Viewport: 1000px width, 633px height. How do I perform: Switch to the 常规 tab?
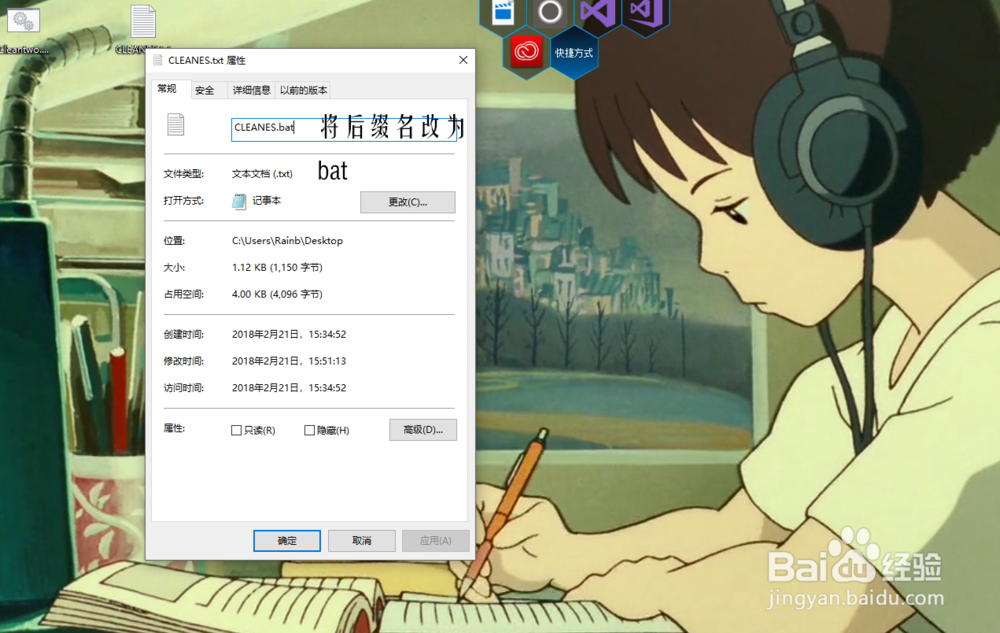click(x=167, y=89)
